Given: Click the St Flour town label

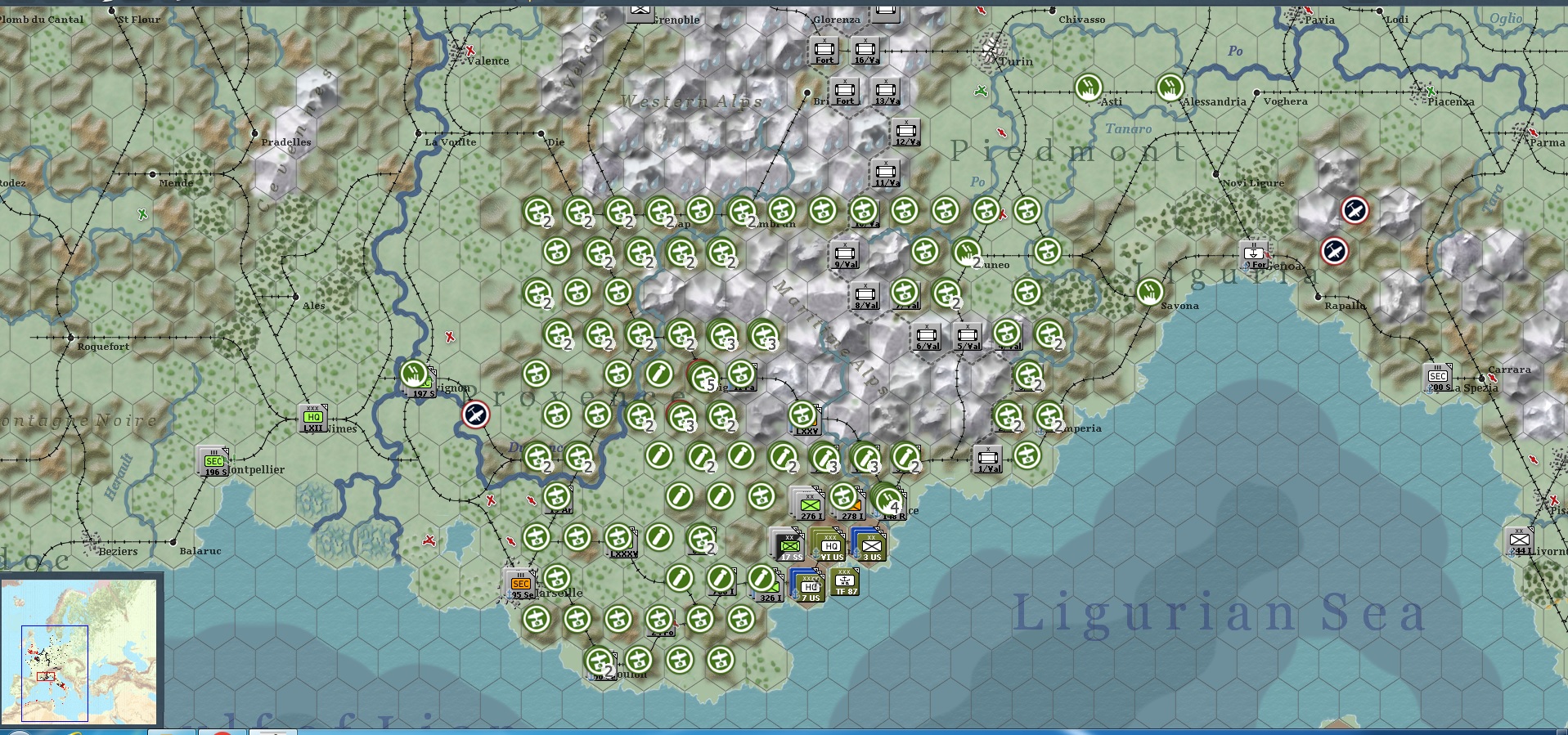Looking at the screenshot, I should click(139, 20).
